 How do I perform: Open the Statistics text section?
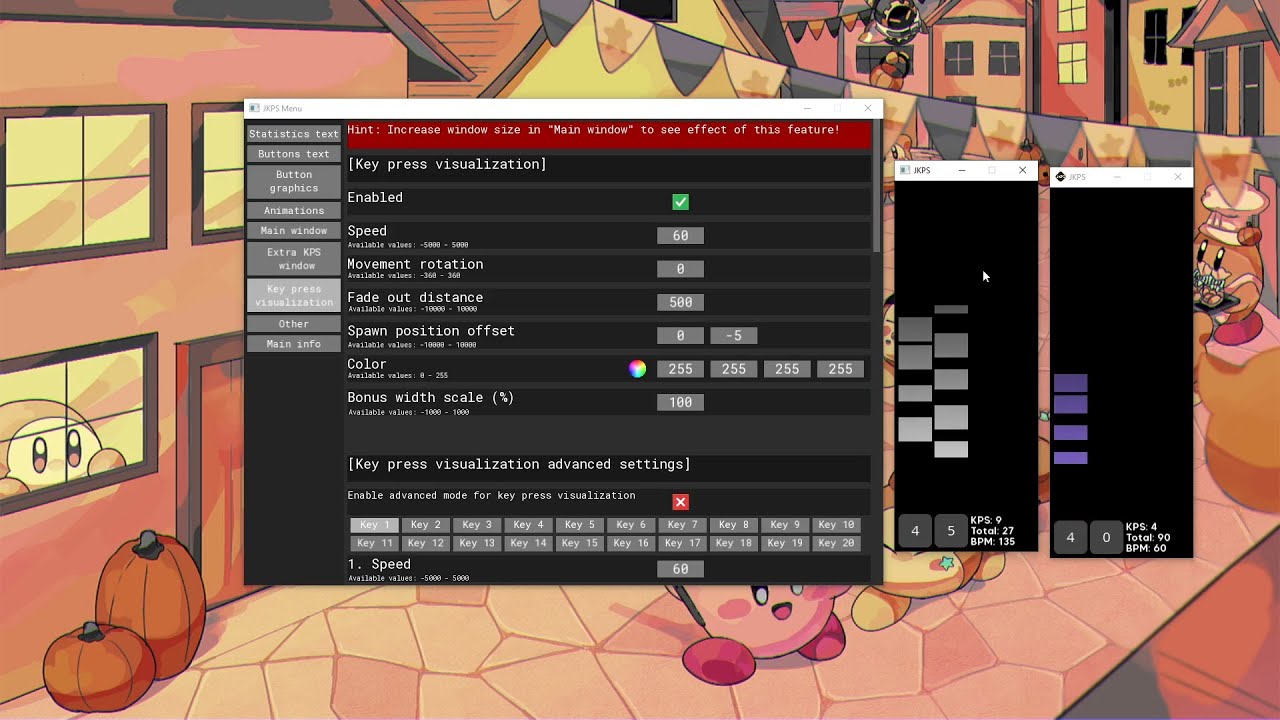coord(294,133)
